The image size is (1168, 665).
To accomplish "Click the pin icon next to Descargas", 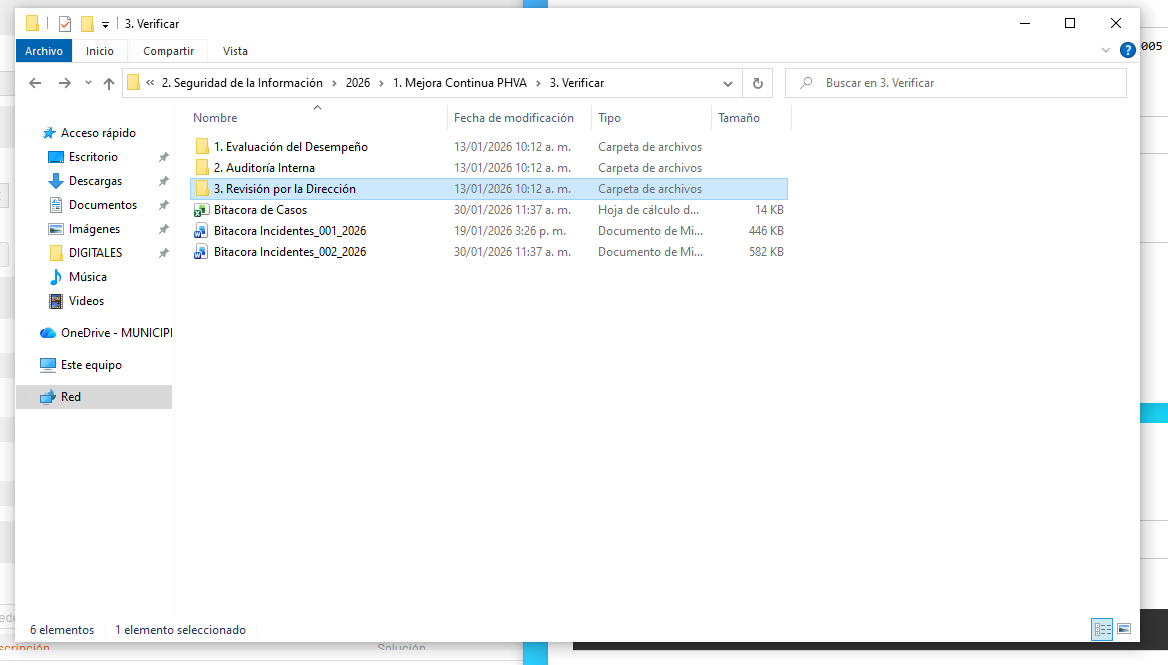I will (x=163, y=181).
